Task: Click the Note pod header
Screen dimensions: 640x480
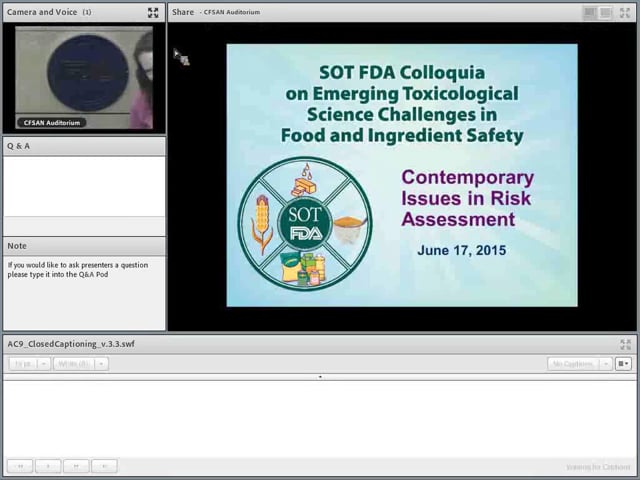Action: 84,246
